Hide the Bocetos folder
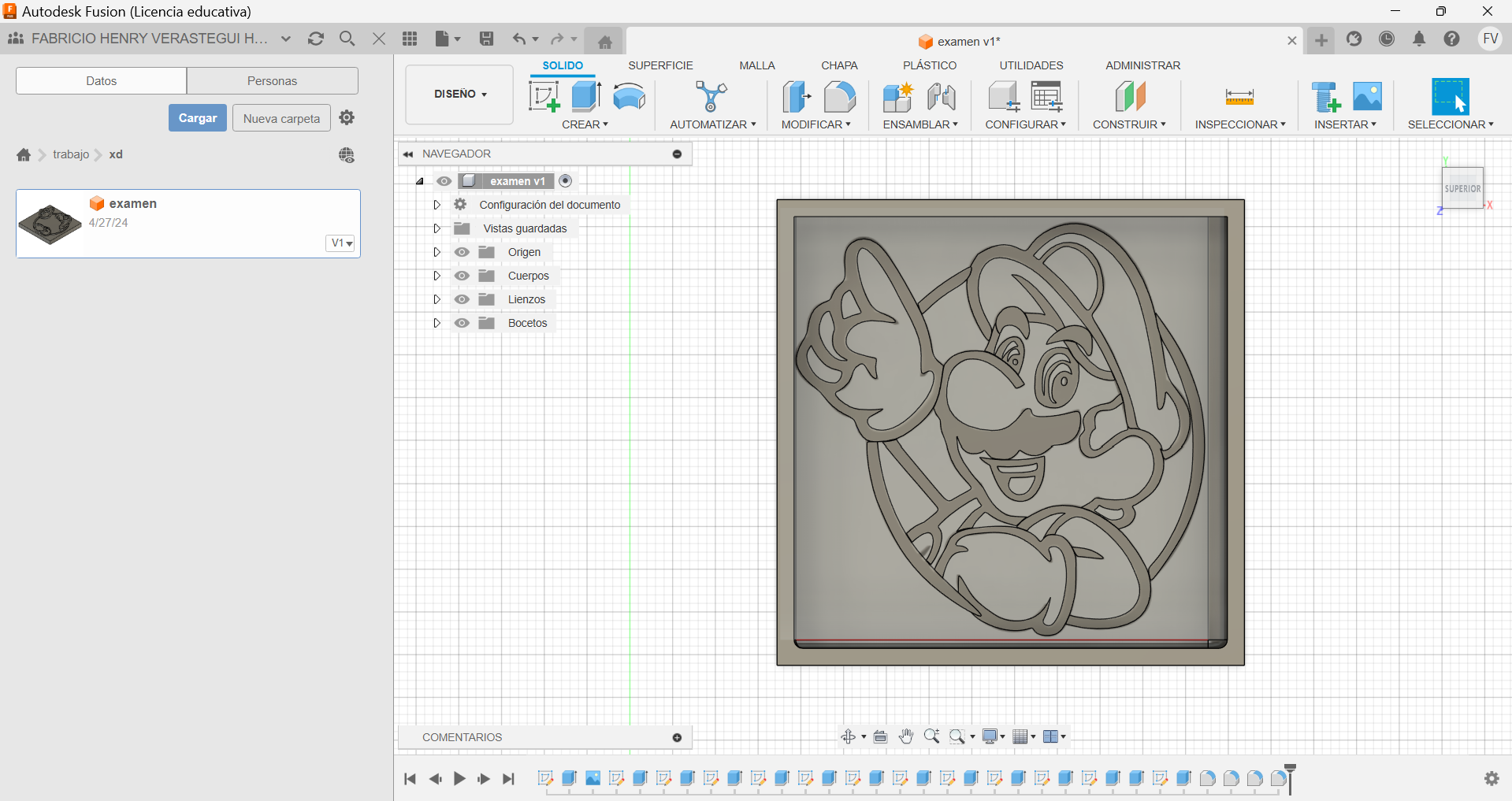1512x801 pixels. point(463,323)
